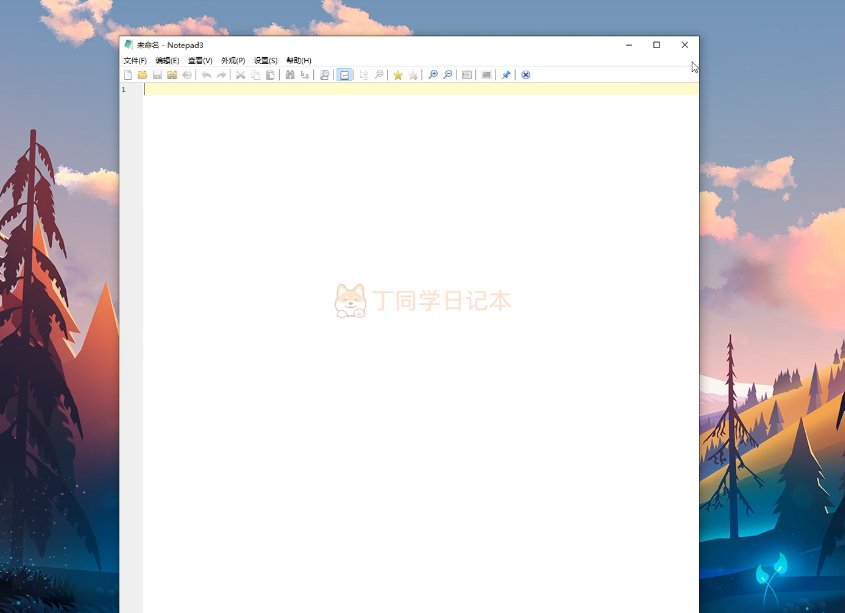
Task: Click the Zoom In magnifier icon
Action: click(x=432, y=75)
